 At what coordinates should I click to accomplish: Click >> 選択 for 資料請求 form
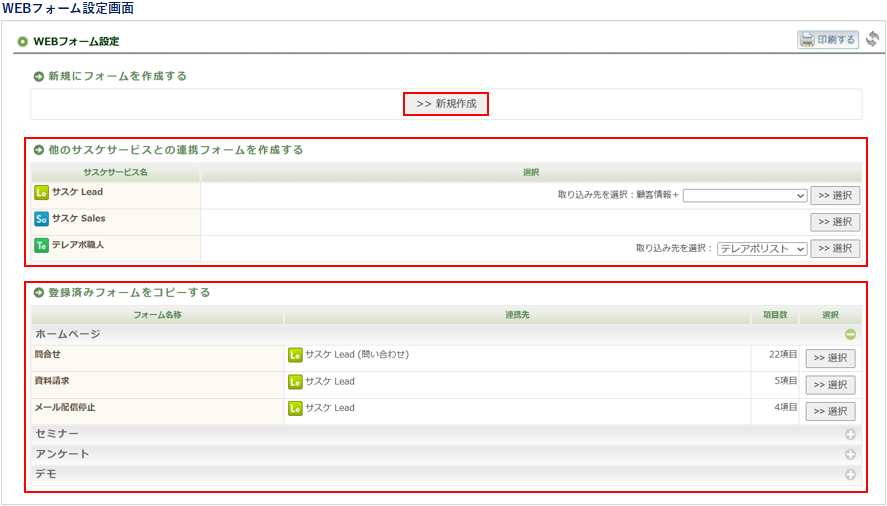[x=830, y=385]
